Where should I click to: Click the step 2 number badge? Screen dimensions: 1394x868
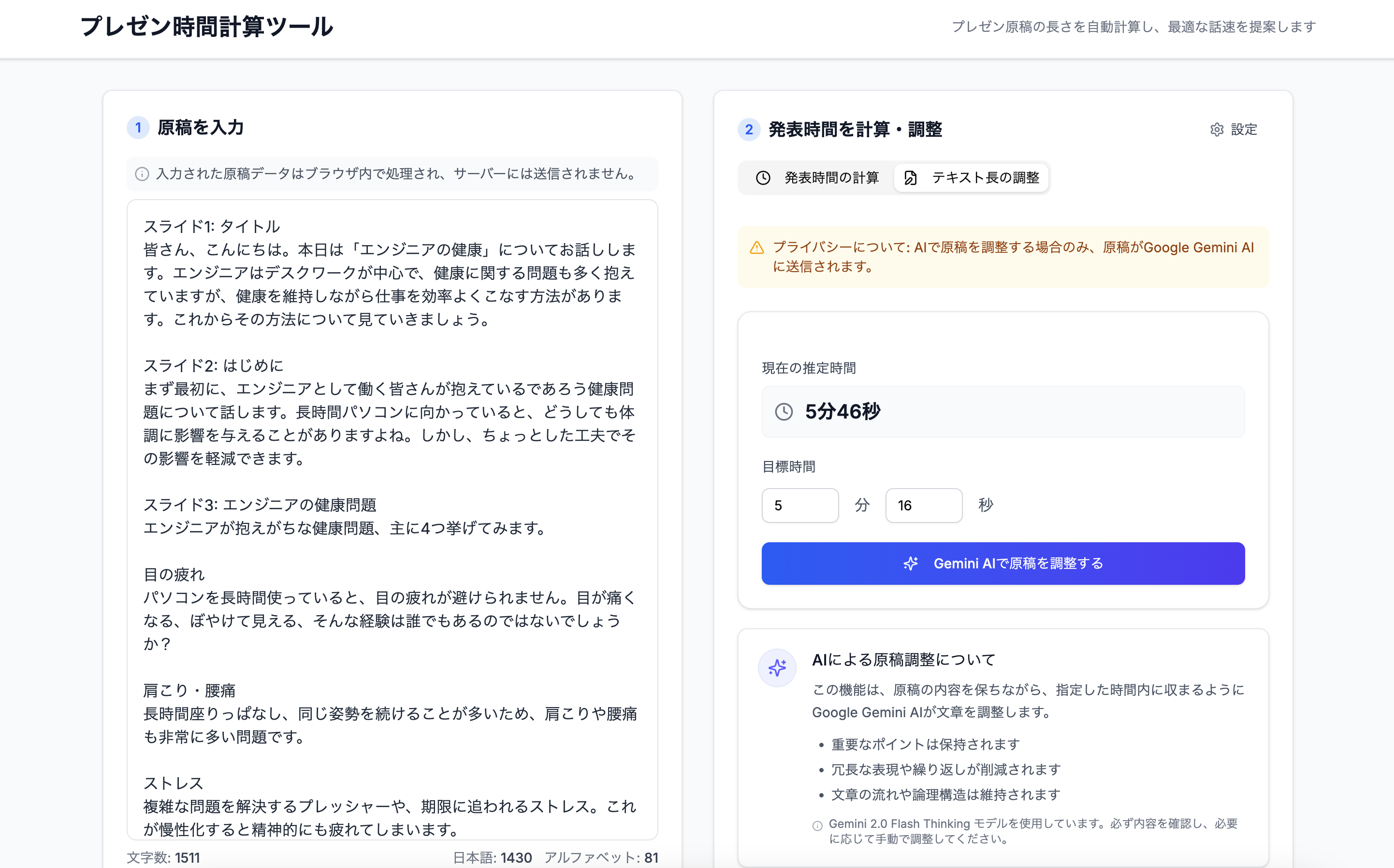coord(749,130)
